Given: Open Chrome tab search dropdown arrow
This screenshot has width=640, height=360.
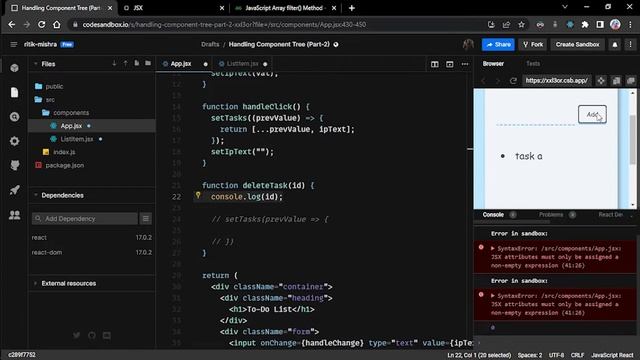Looking at the screenshot, I should tap(564, 7).
